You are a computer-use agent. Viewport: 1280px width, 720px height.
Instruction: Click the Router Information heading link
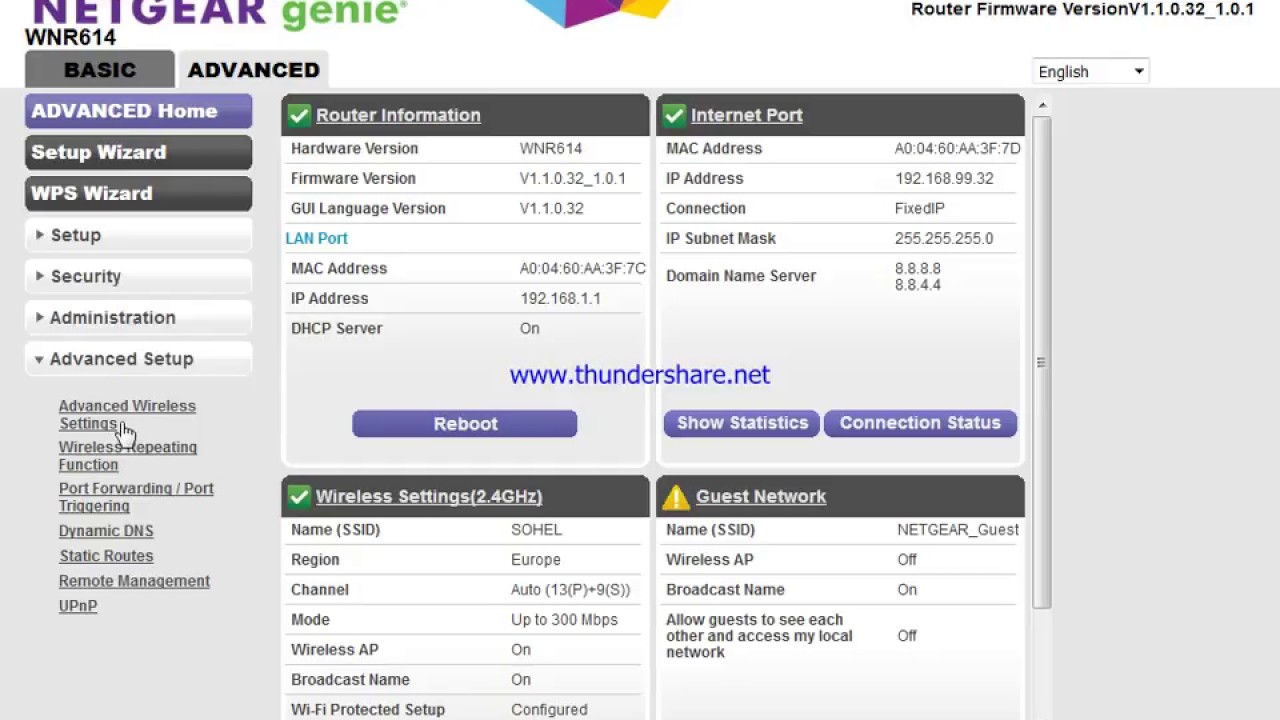pos(398,115)
